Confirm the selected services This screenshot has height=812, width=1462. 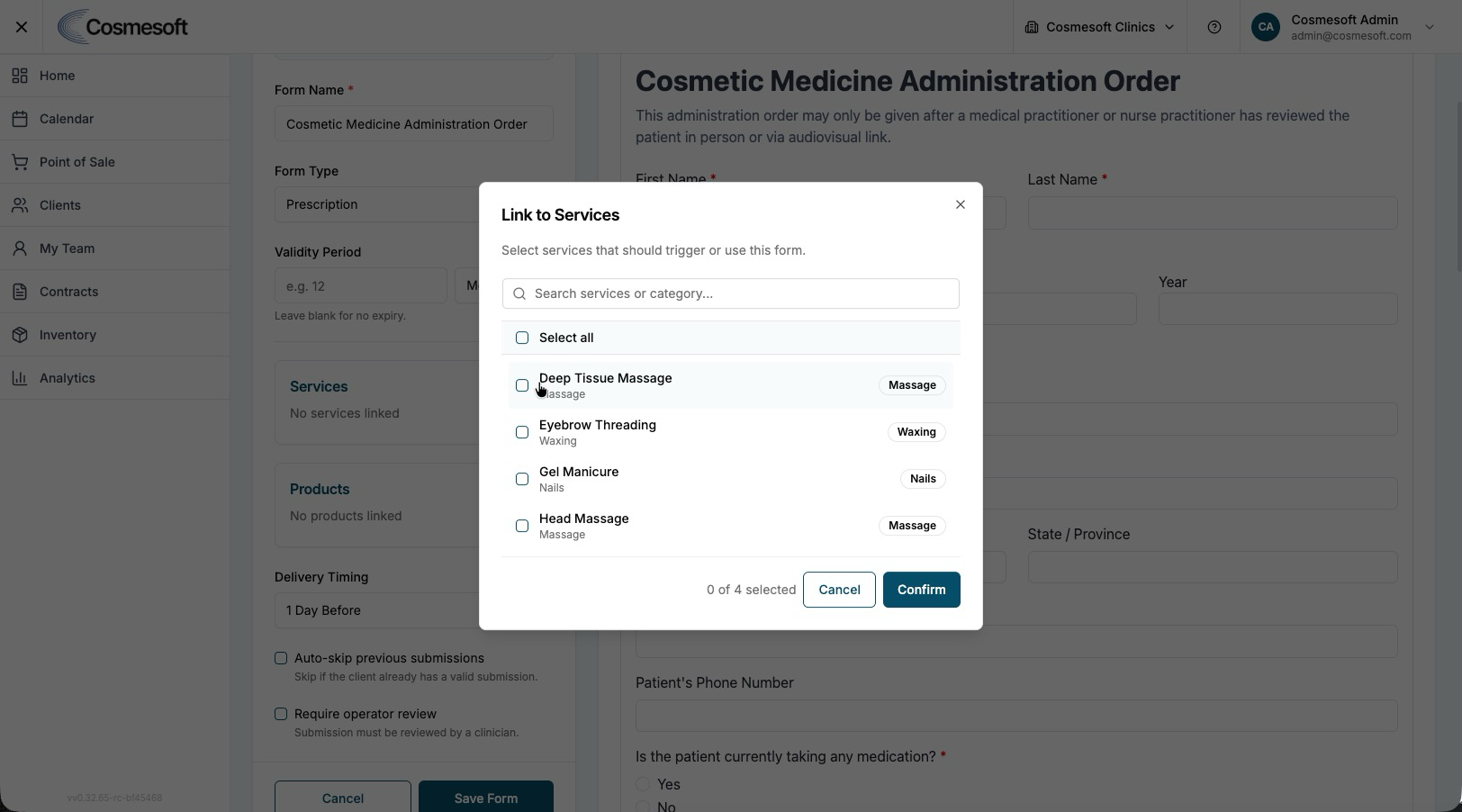[921, 590]
